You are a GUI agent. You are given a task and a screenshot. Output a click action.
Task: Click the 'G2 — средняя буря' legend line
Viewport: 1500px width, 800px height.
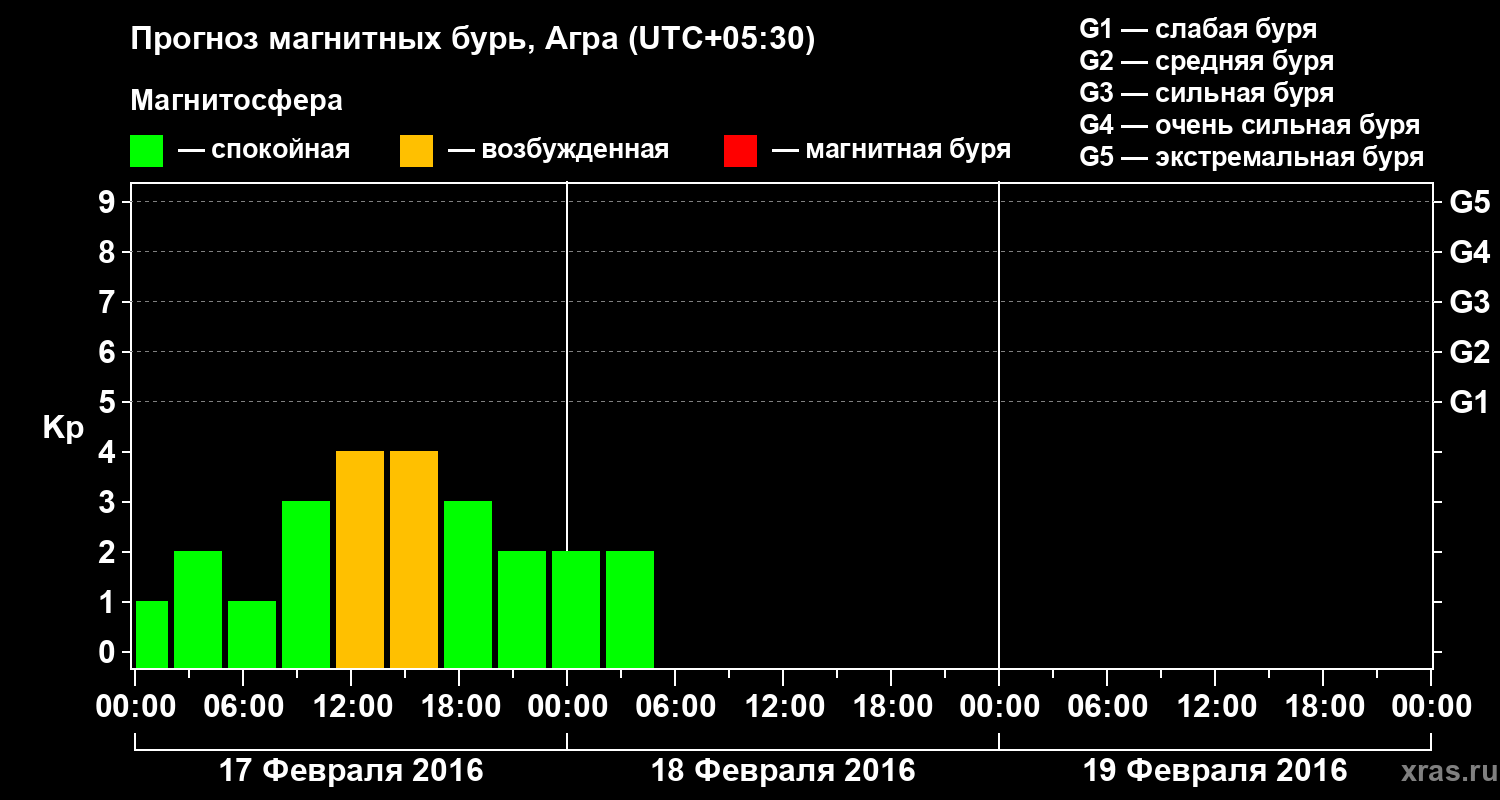(x=1207, y=61)
